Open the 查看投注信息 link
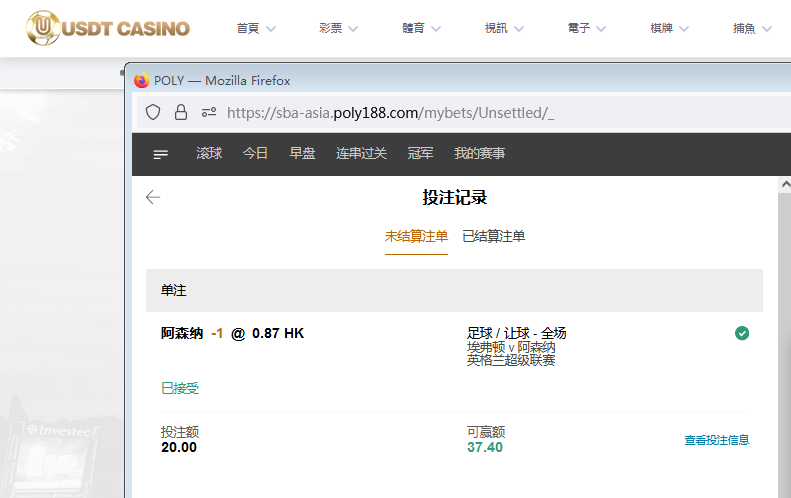Screen dimensions: 791x498 716,440
